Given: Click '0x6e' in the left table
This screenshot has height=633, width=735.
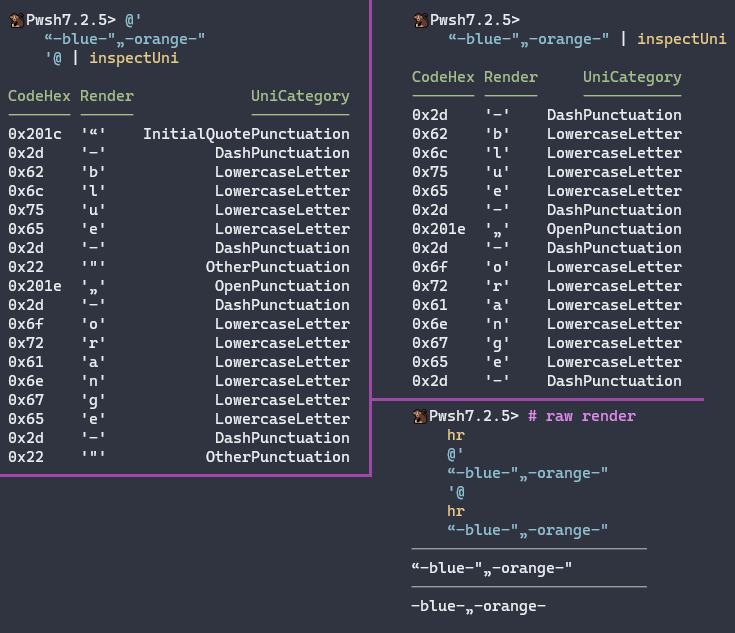Looking at the screenshot, I should point(26,381).
